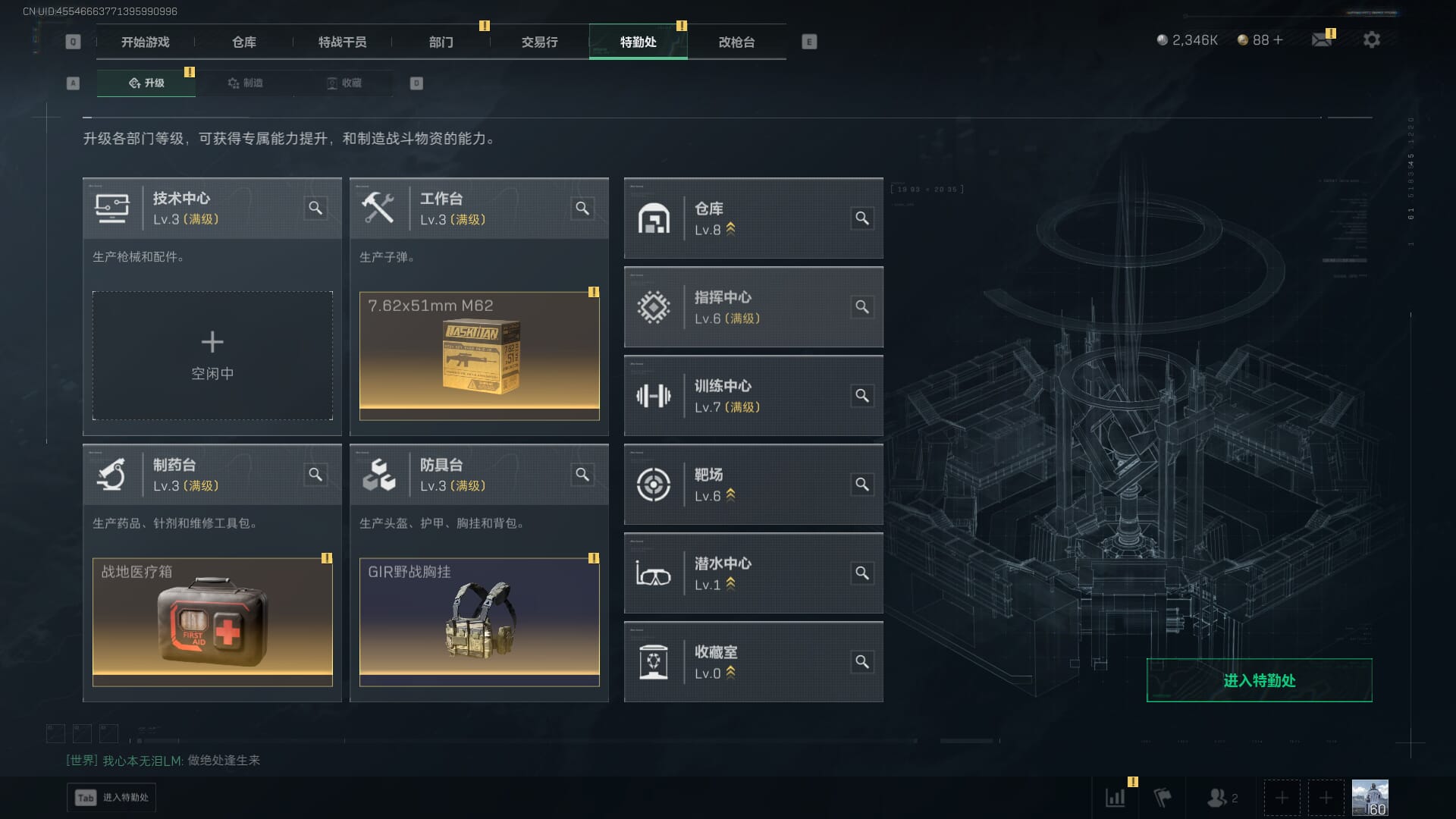Open the 战地医疗箱 production item
Screen dimensions: 1456x819
coord(212,622)
